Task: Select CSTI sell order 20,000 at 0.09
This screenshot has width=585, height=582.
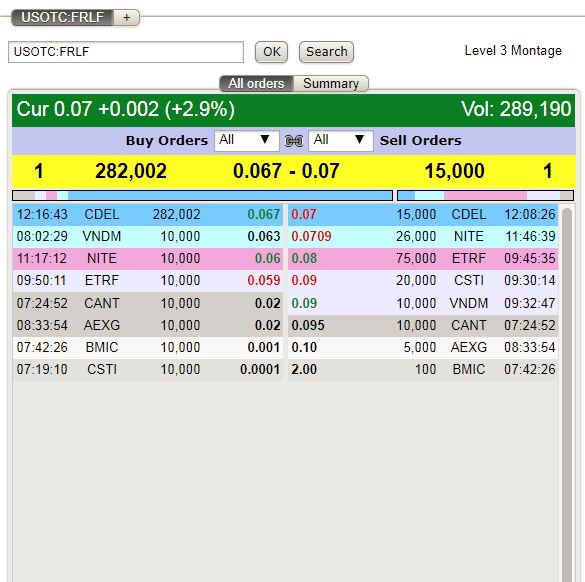Action: [423, 281]
